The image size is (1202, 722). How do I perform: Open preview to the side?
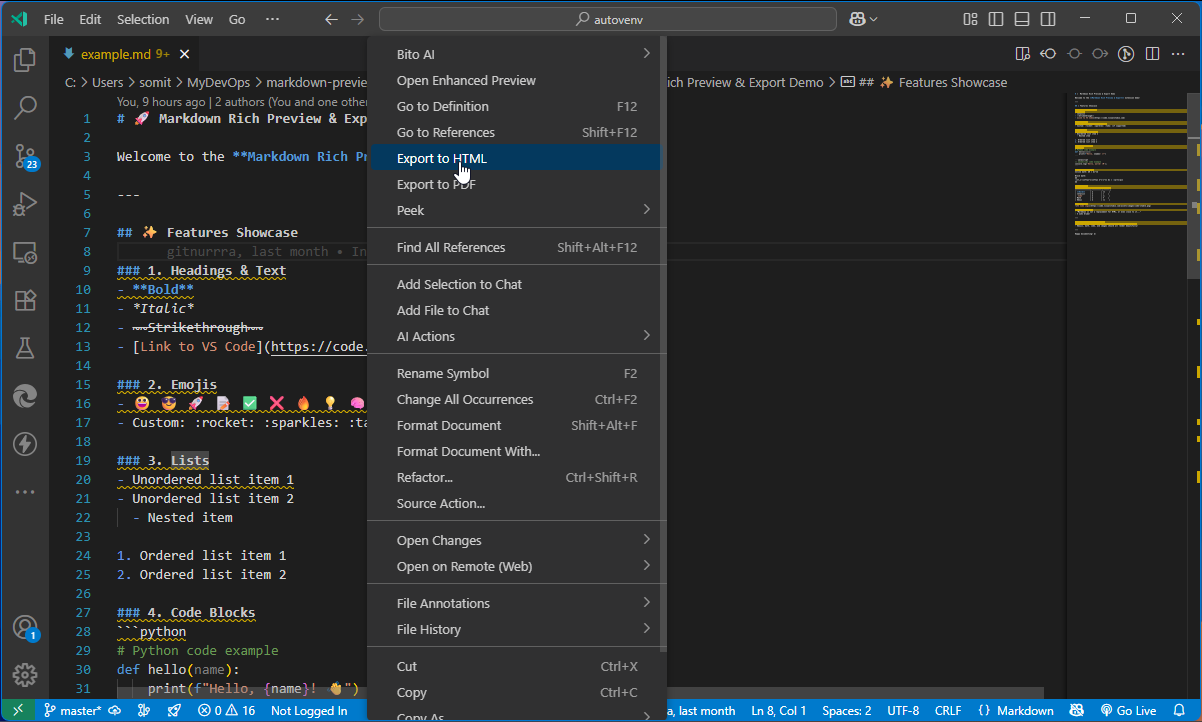coord(1022,54)
